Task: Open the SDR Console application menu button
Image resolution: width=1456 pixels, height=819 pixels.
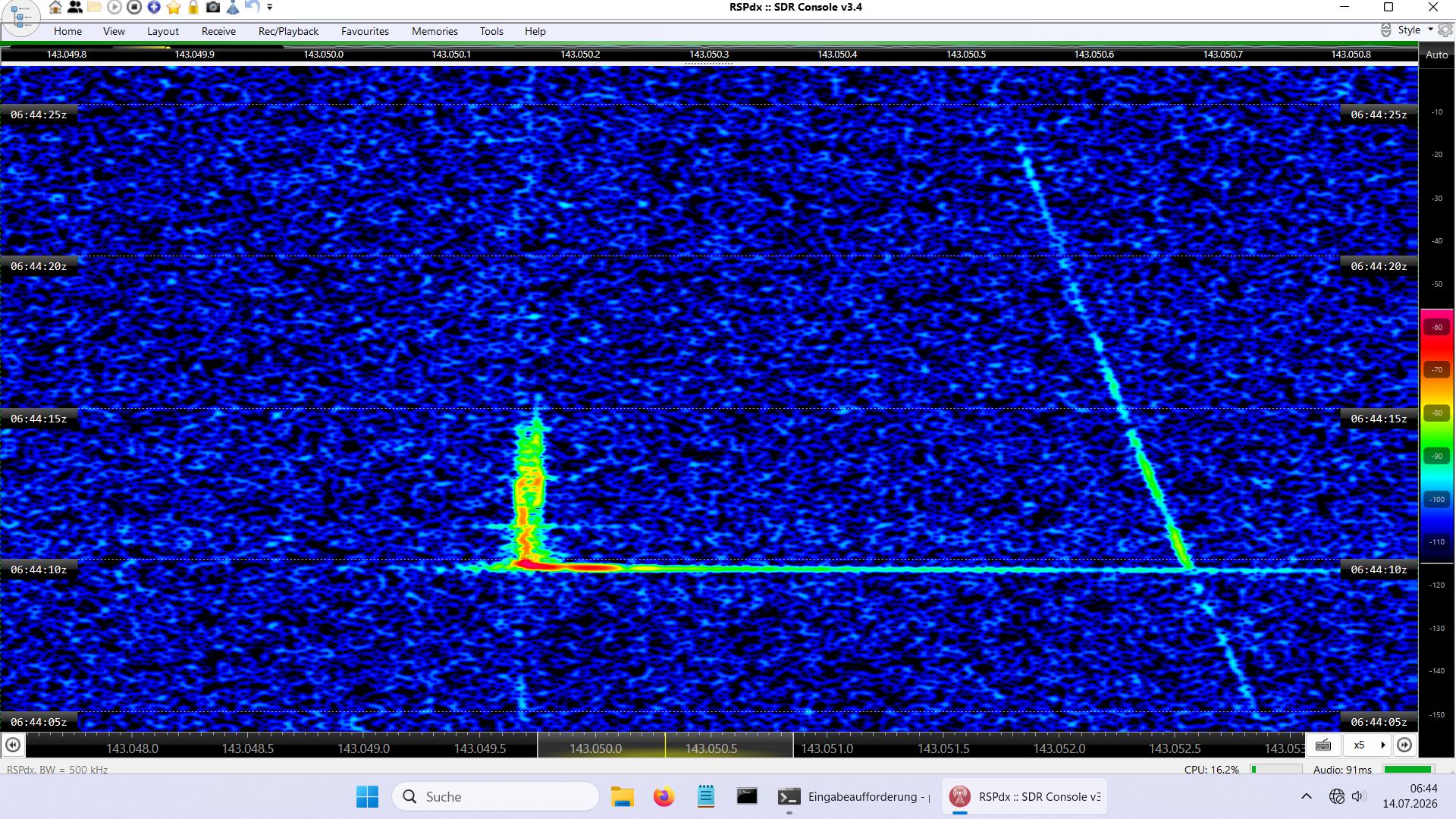Action: pyautogui.click(x=20, y=17)
